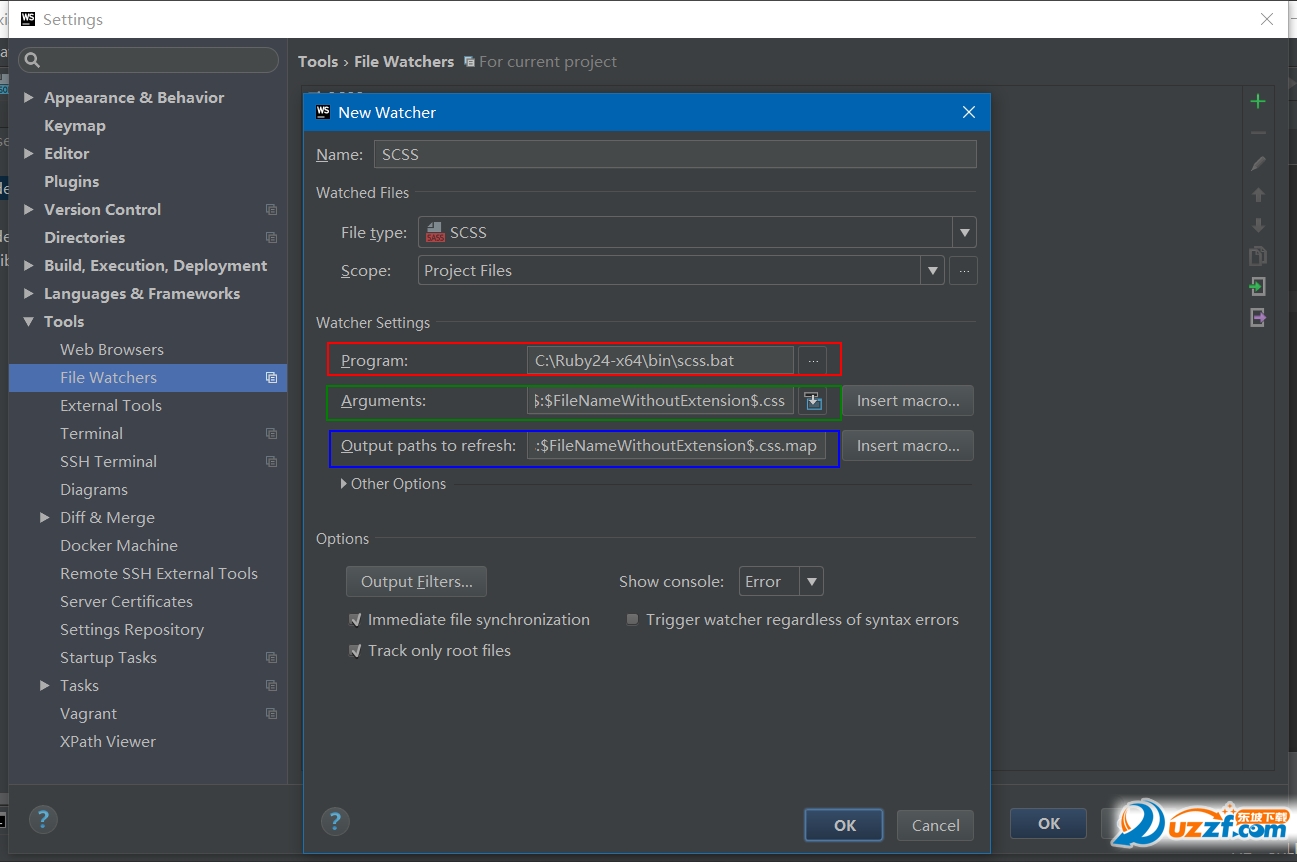The image size is (1297, 862).
Task: Click the Scope ellipsis button
Action: pos(963,271)
